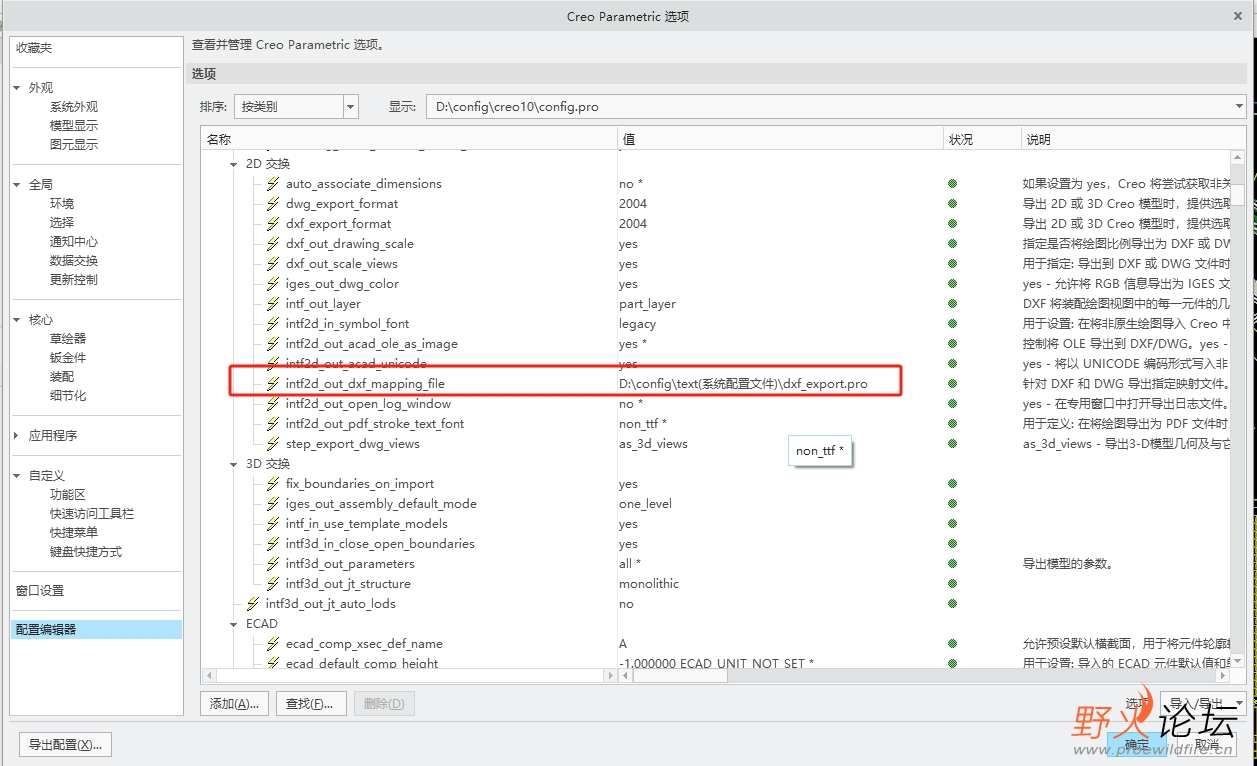Click lightning icon beside dxf_out_drawing_scale
Image resolution: width=1257 pixels, height=766 pixels.
[x=273, y=244]
